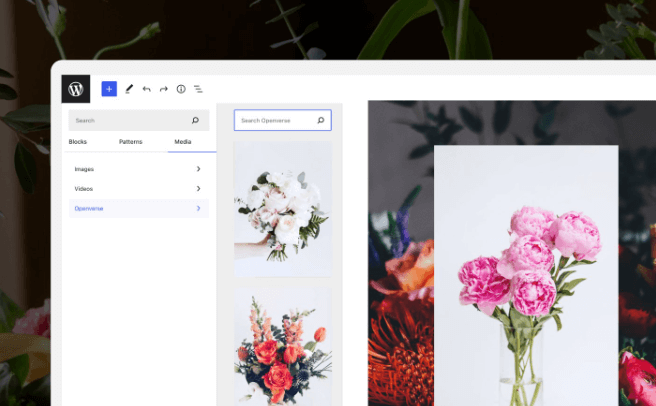Expand the Openverse category chevron
This screenshot has width=656, height=406.
point(198,208)
